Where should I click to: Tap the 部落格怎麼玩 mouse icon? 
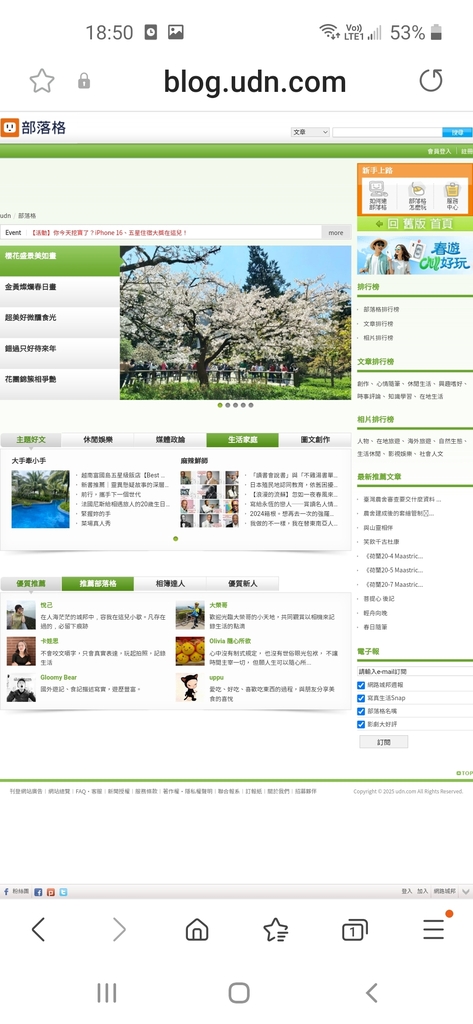(x=417, y=189)
